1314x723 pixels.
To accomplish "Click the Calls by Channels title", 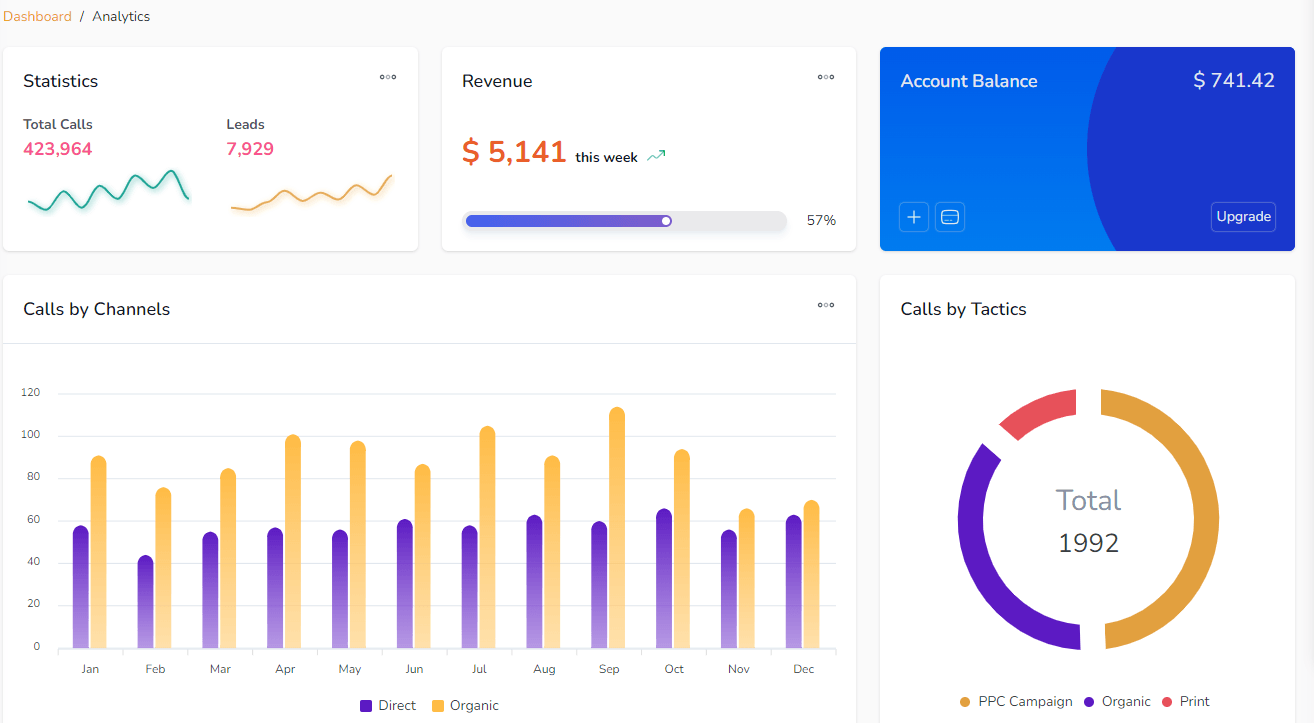I will (x=97, y=309).
